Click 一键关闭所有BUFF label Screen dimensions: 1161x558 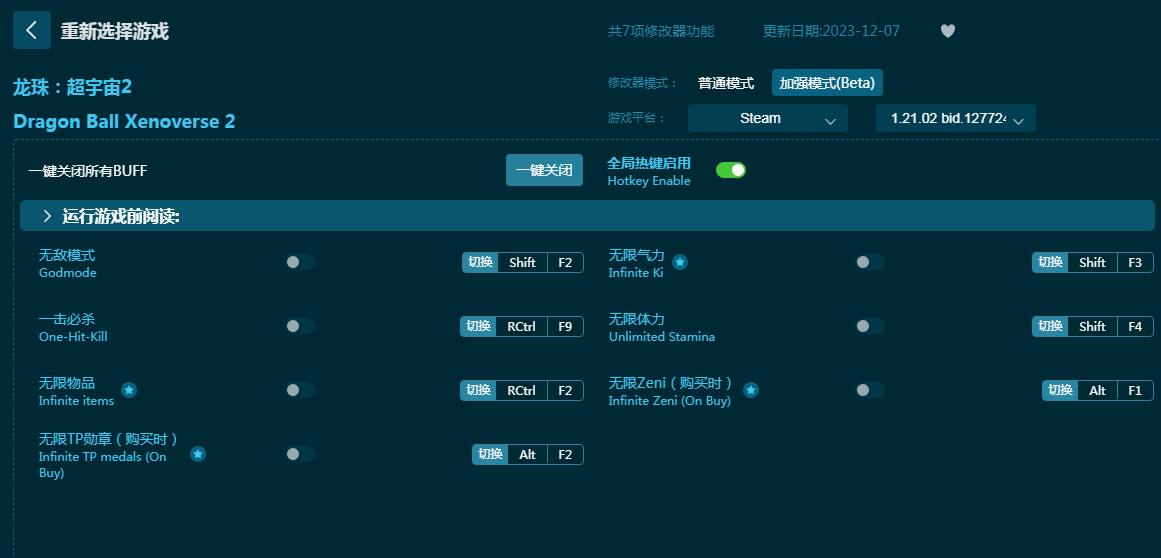tap(88, 171)
